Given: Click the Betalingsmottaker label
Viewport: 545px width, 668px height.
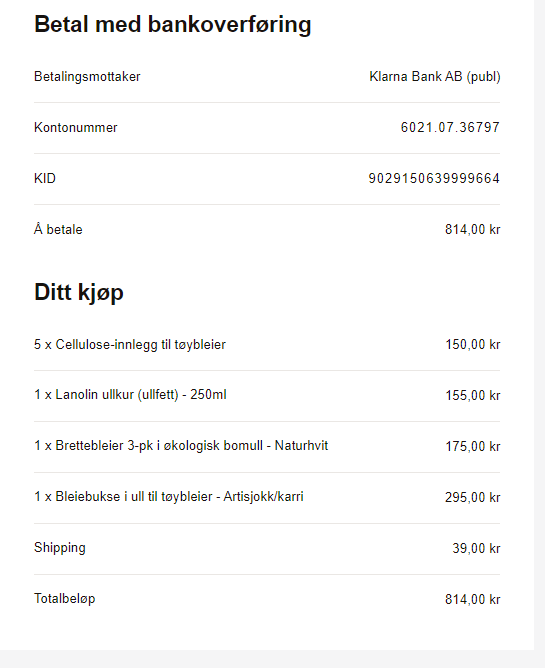Looking at the screenshot, I should coord(87,77).
